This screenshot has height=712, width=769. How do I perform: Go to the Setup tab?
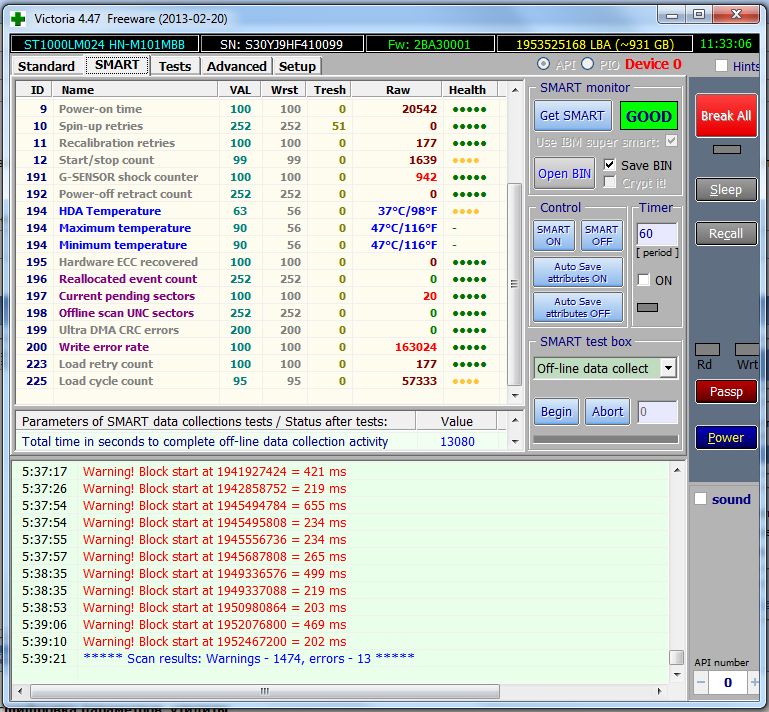(297, 66)
